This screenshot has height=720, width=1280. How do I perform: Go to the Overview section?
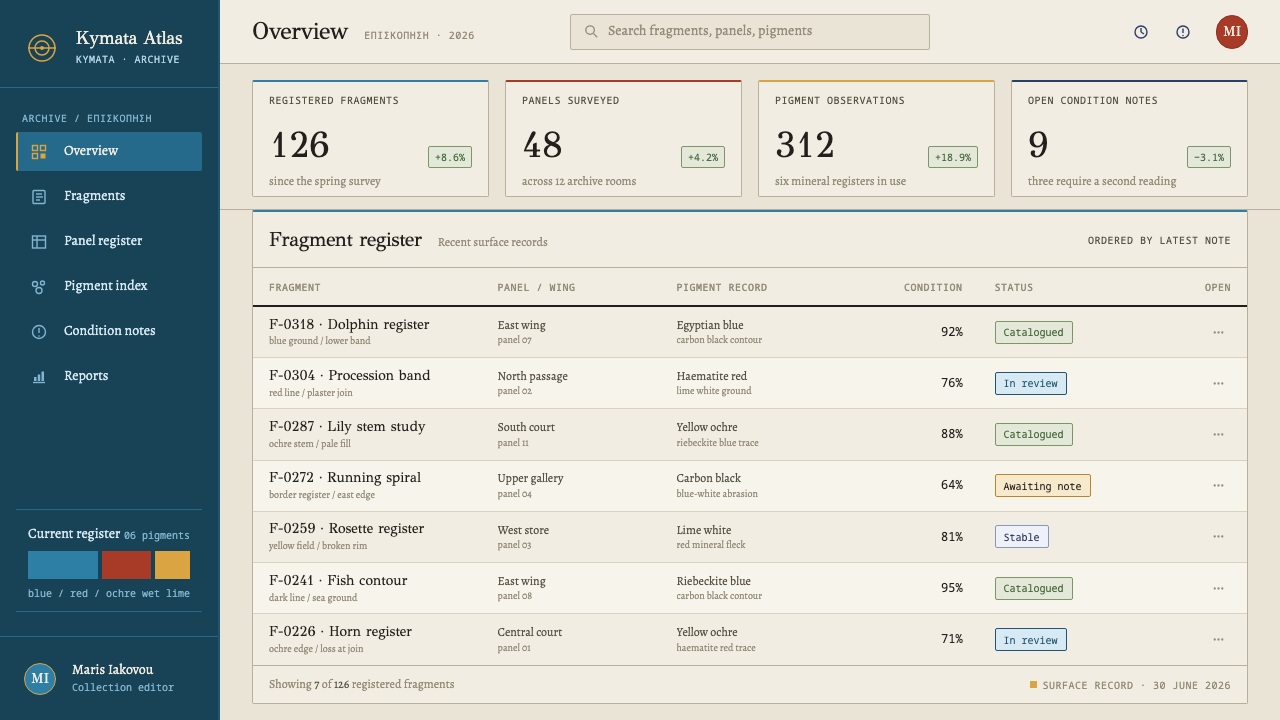click(109, 151)
